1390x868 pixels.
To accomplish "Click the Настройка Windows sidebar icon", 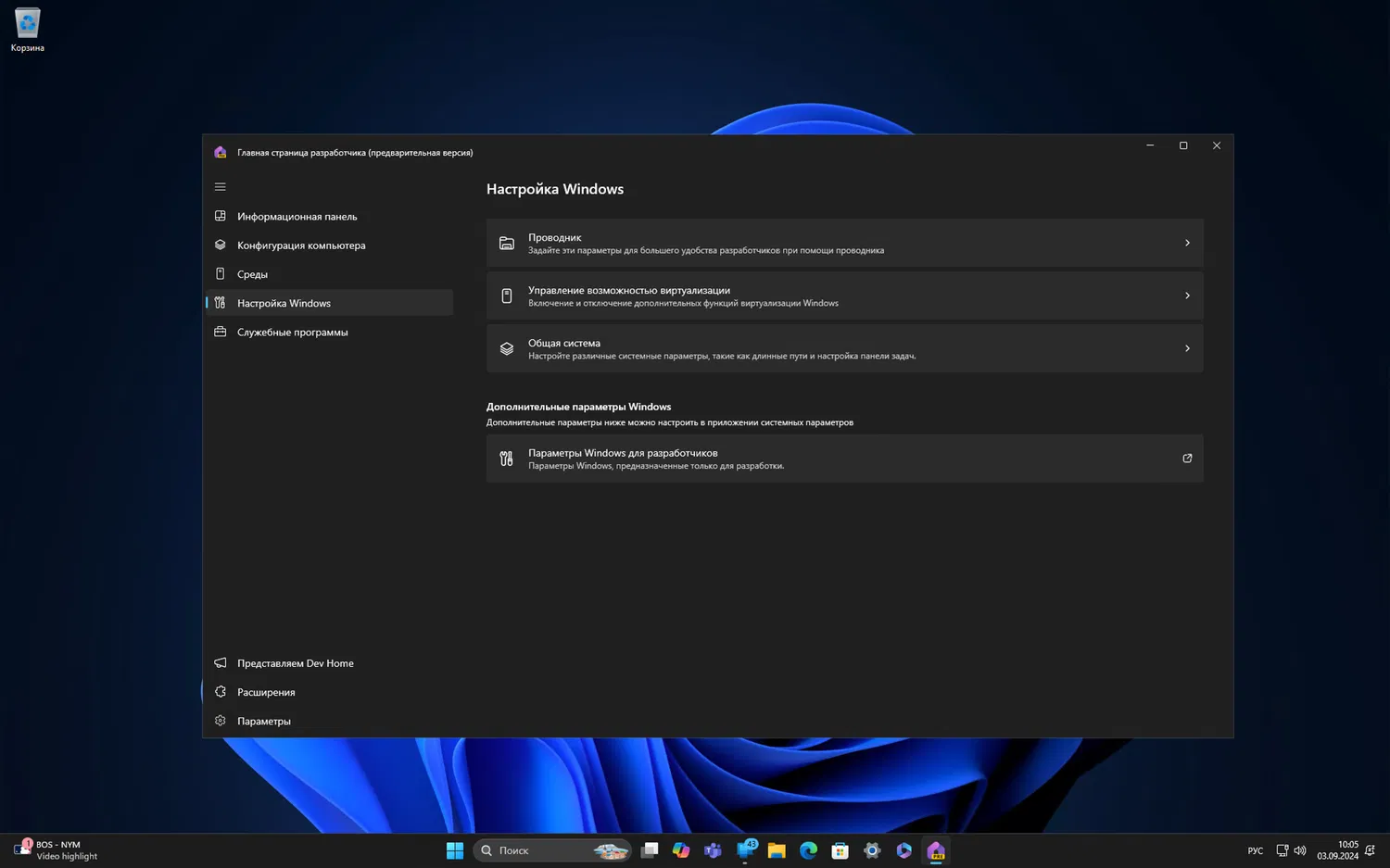I will pyautogui.click(x=221, y=303).
